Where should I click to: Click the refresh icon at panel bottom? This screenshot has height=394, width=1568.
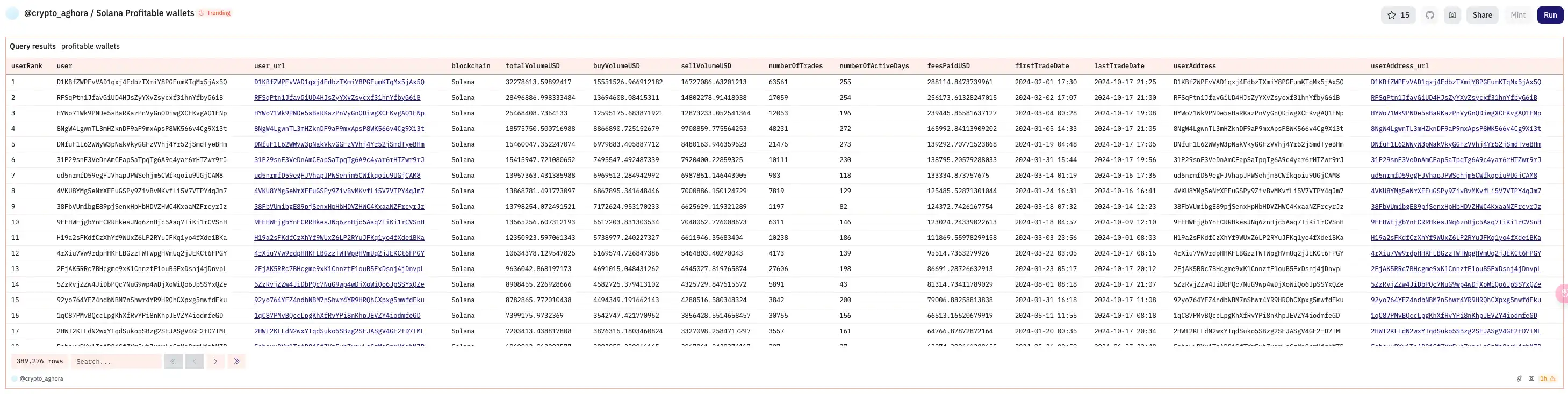(x=1519, y=379)
